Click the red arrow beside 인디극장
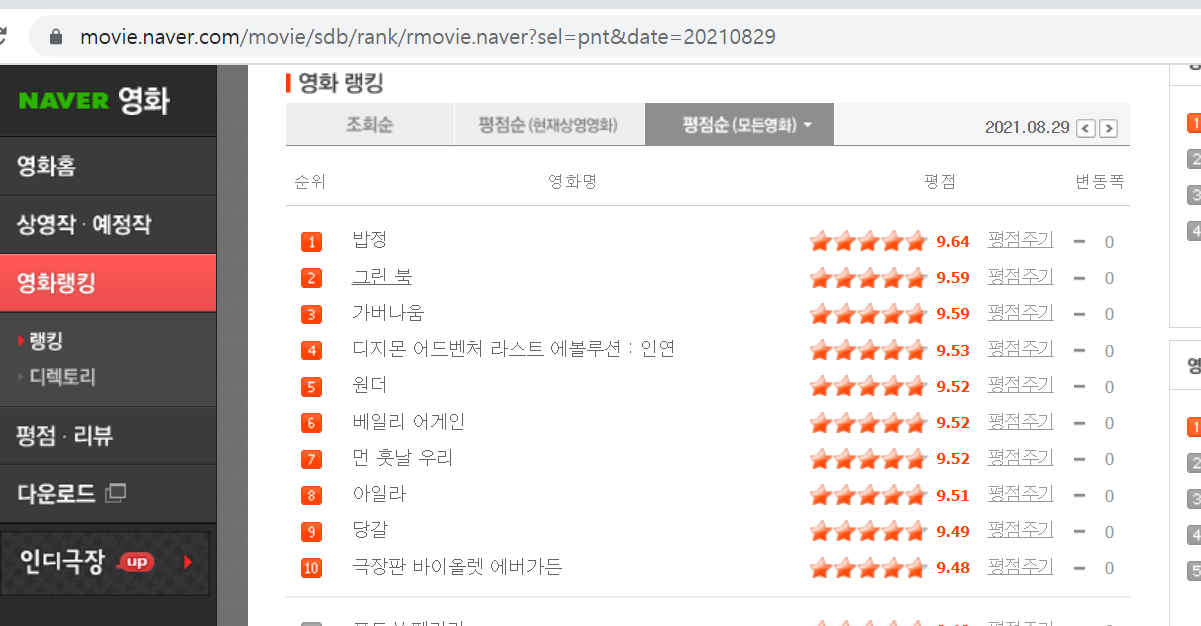The width and height of the screenshot is (1201, 626). (x=188, y=562)
